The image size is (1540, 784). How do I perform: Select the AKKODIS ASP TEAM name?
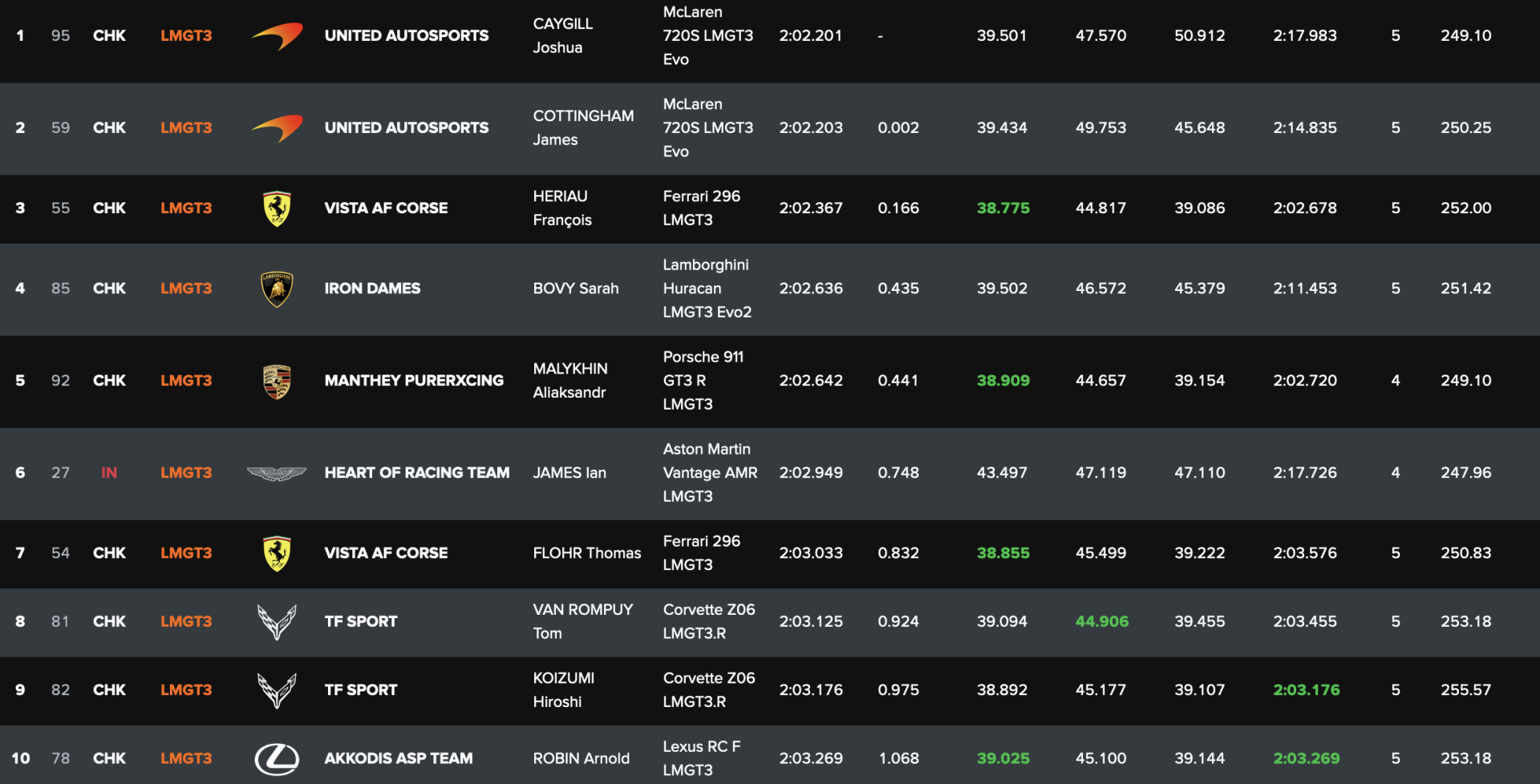(x=399, y=758)
